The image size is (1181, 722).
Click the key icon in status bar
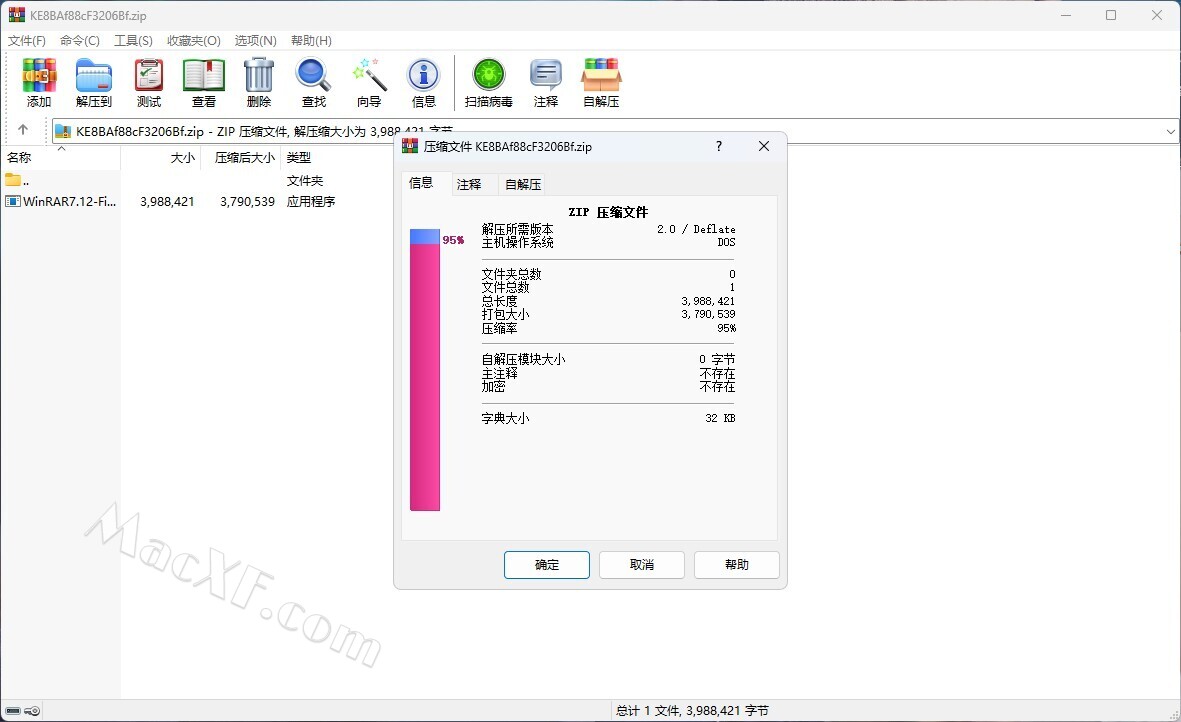32,711
